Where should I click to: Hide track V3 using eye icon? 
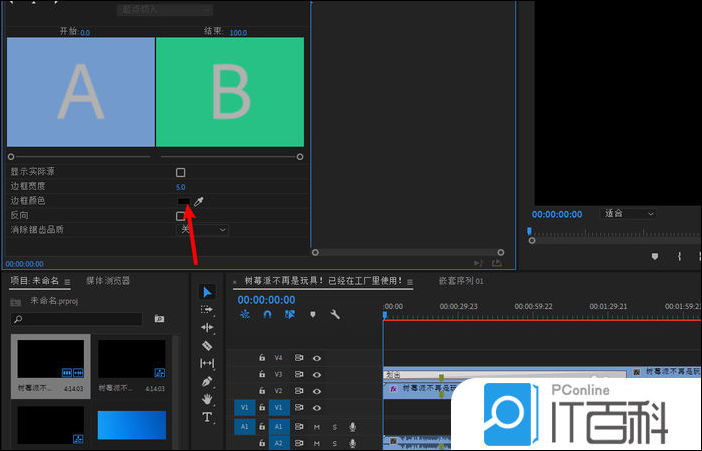coord(317,374)
